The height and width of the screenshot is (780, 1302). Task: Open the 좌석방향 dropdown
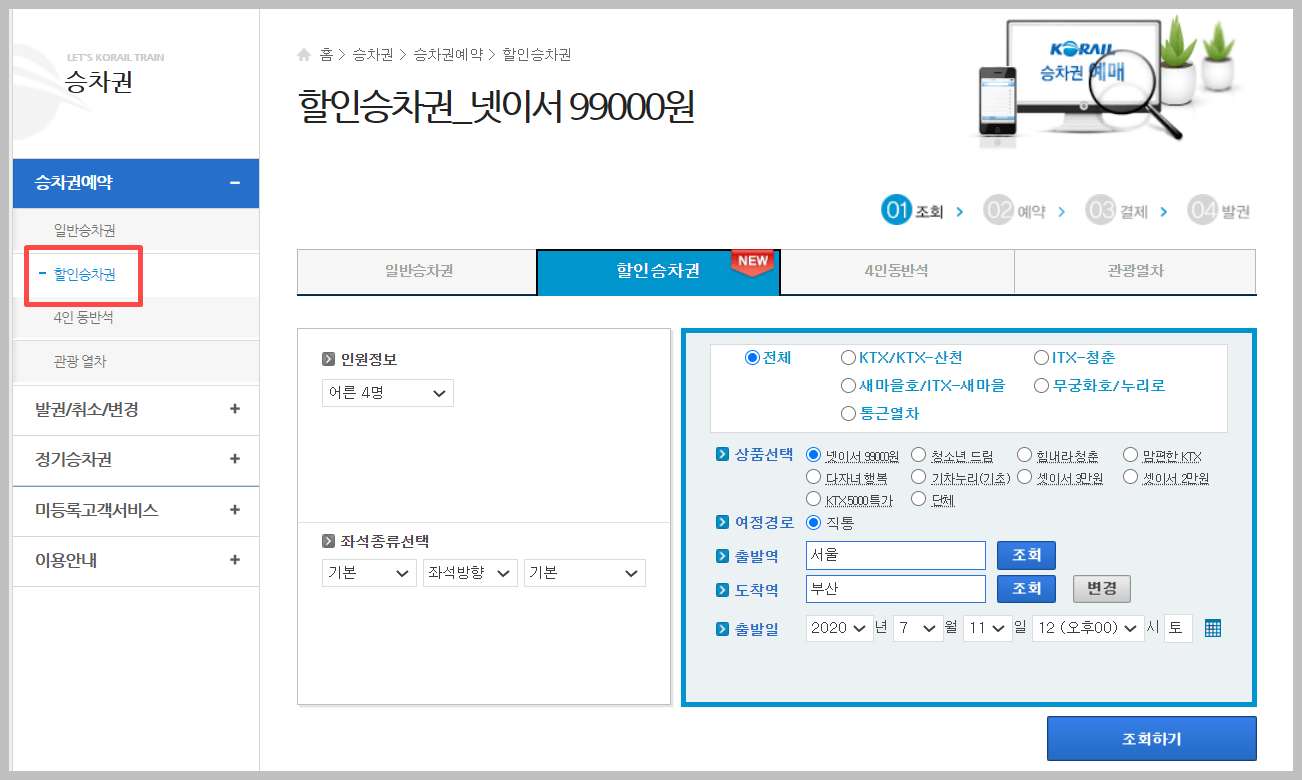point(470,573)
